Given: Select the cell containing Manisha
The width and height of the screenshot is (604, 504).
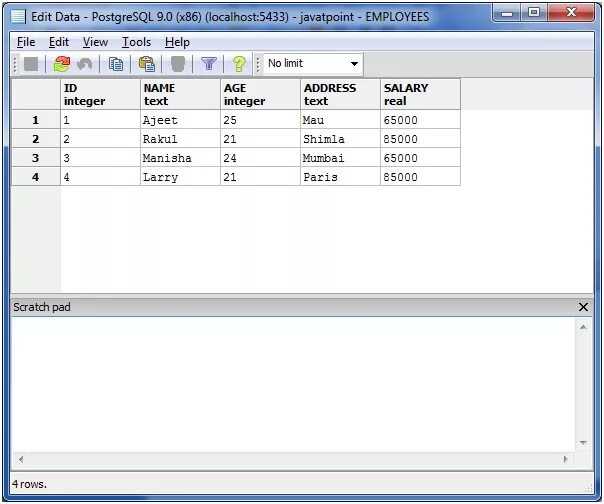Looking at the screenshot, I should coord(181,158).
